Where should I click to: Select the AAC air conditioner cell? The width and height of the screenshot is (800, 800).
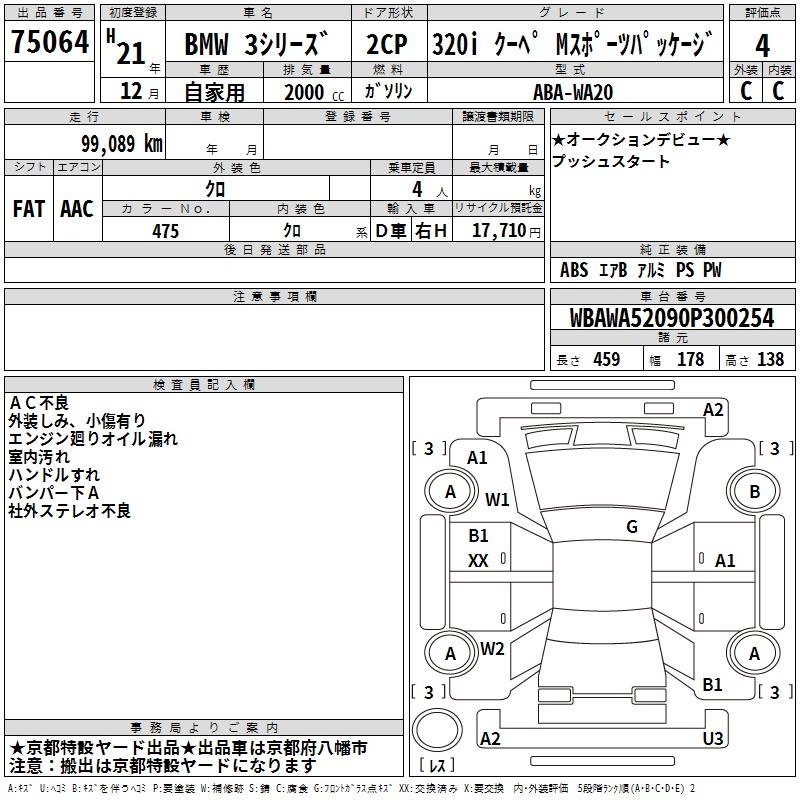click(x=77, y=209)
